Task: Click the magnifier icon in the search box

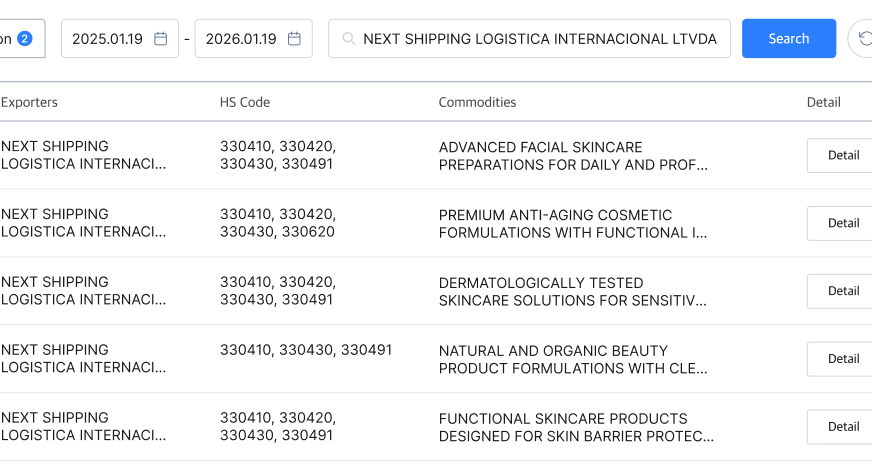Action: [348, 39]
